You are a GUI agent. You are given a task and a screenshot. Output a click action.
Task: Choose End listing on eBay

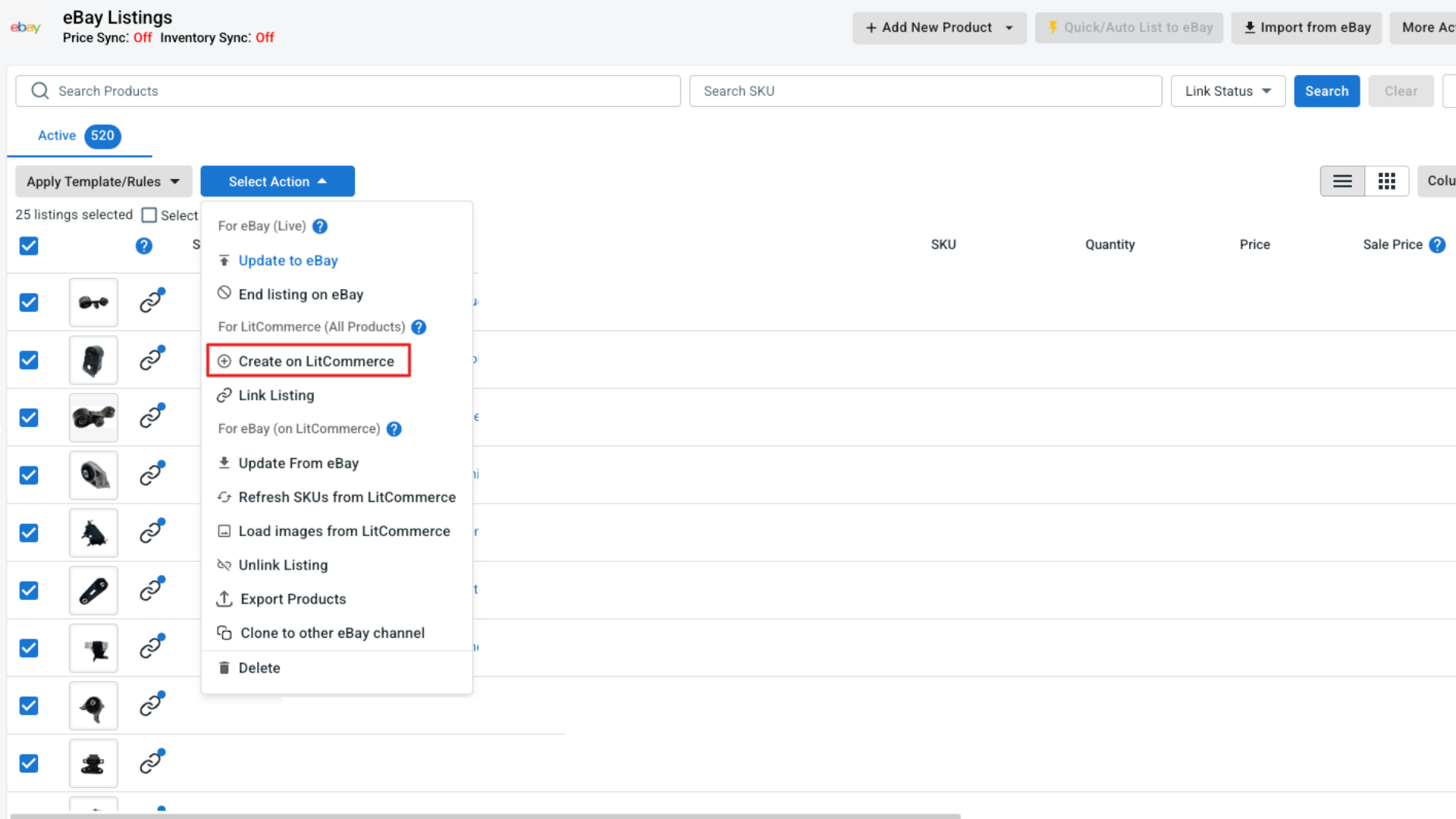[x=300, y=294]
